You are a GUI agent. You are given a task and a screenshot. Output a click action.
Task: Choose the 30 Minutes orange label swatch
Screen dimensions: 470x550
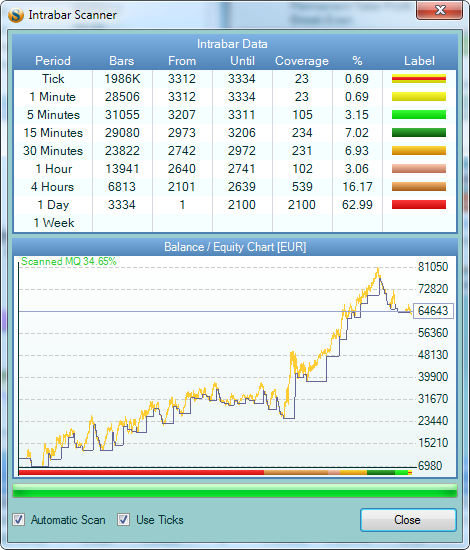point(419,150)
